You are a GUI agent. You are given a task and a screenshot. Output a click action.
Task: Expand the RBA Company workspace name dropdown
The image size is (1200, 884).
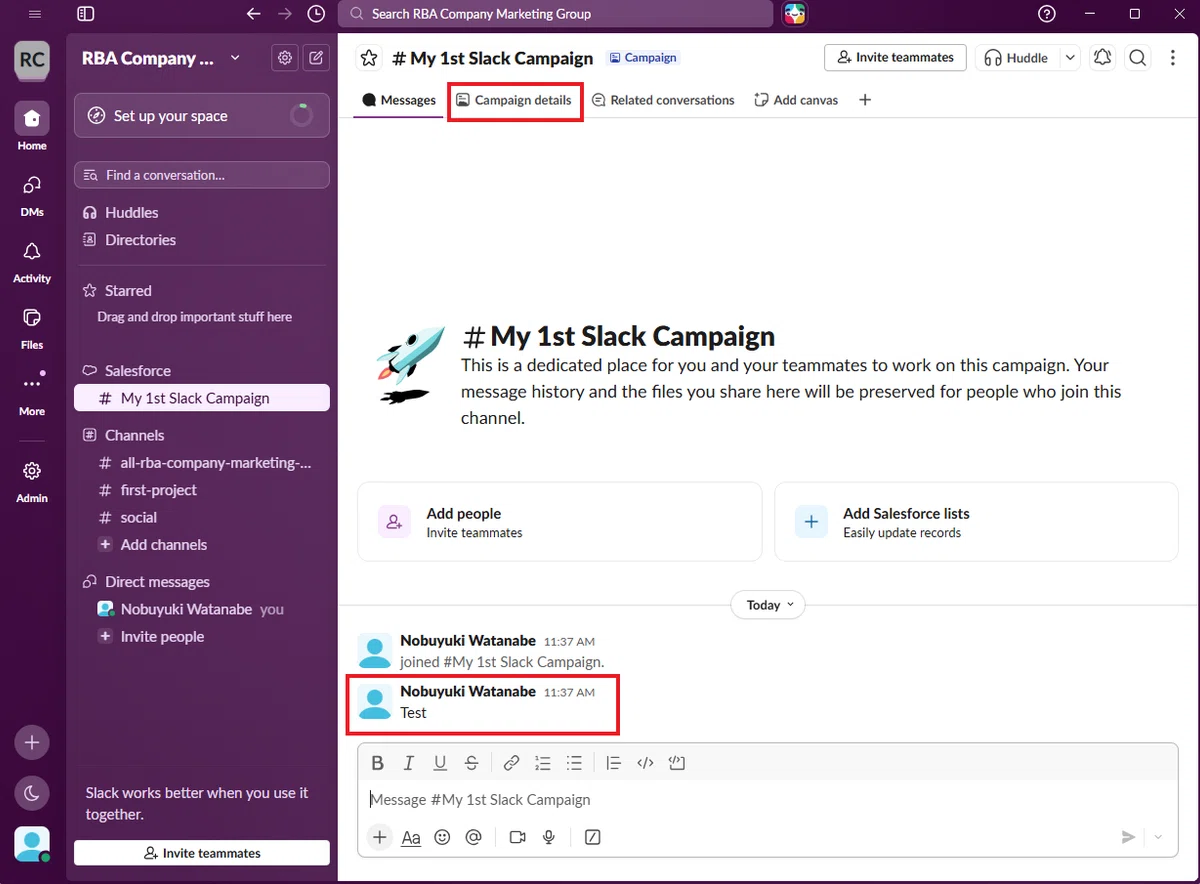click(x=160, y=58)
